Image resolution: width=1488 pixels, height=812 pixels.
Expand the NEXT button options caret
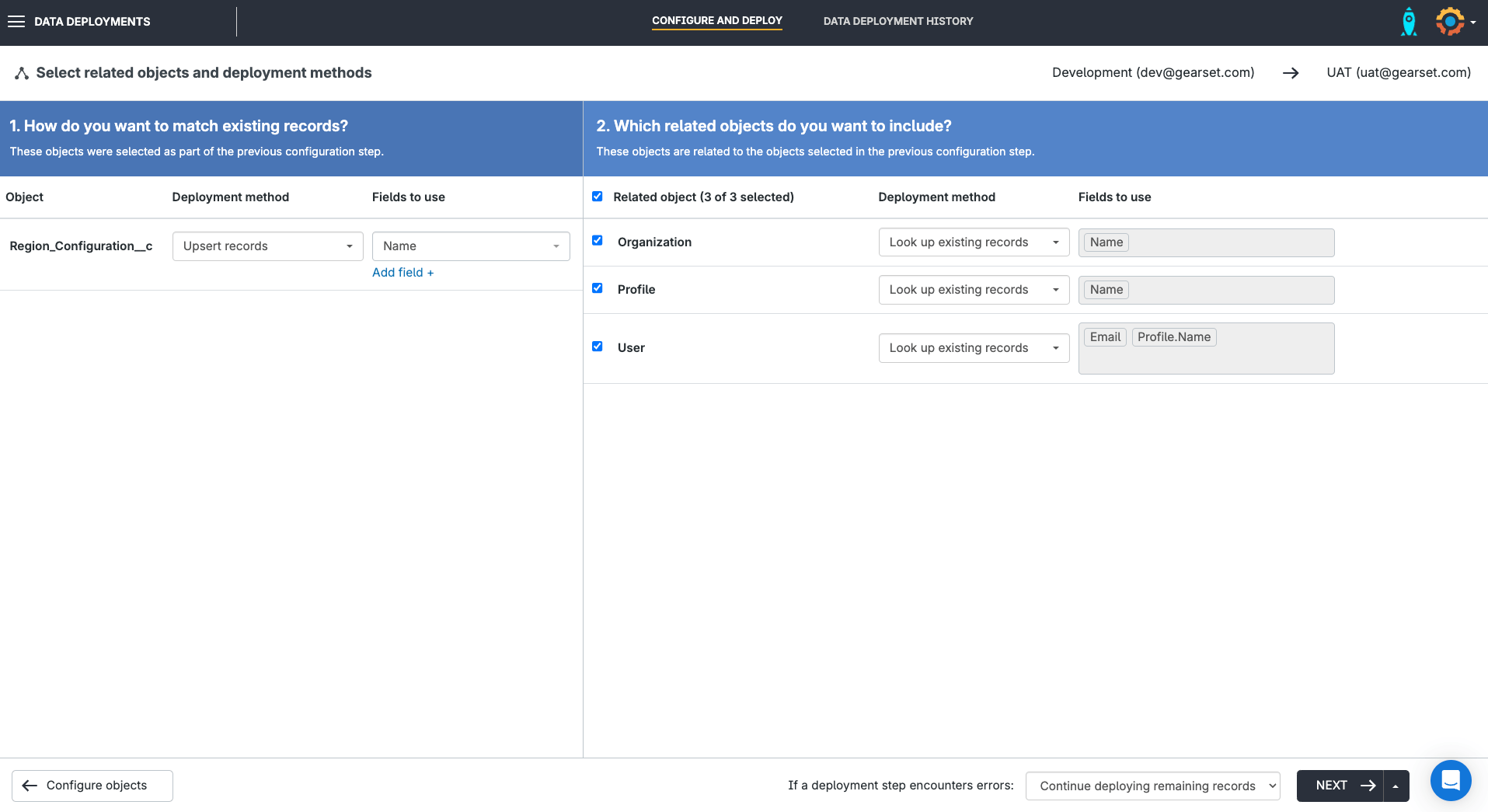coord(1396,786)
